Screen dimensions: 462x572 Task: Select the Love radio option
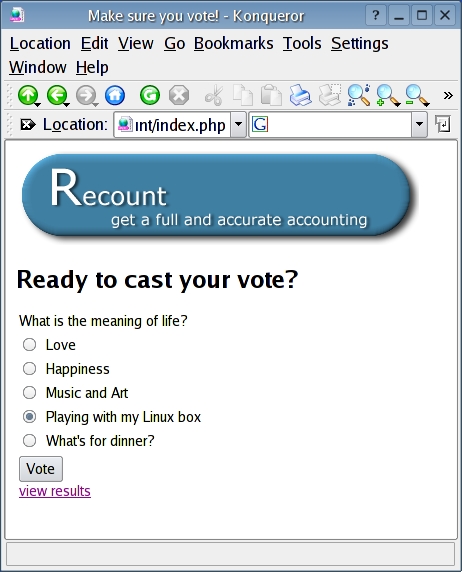coord(29,344)
